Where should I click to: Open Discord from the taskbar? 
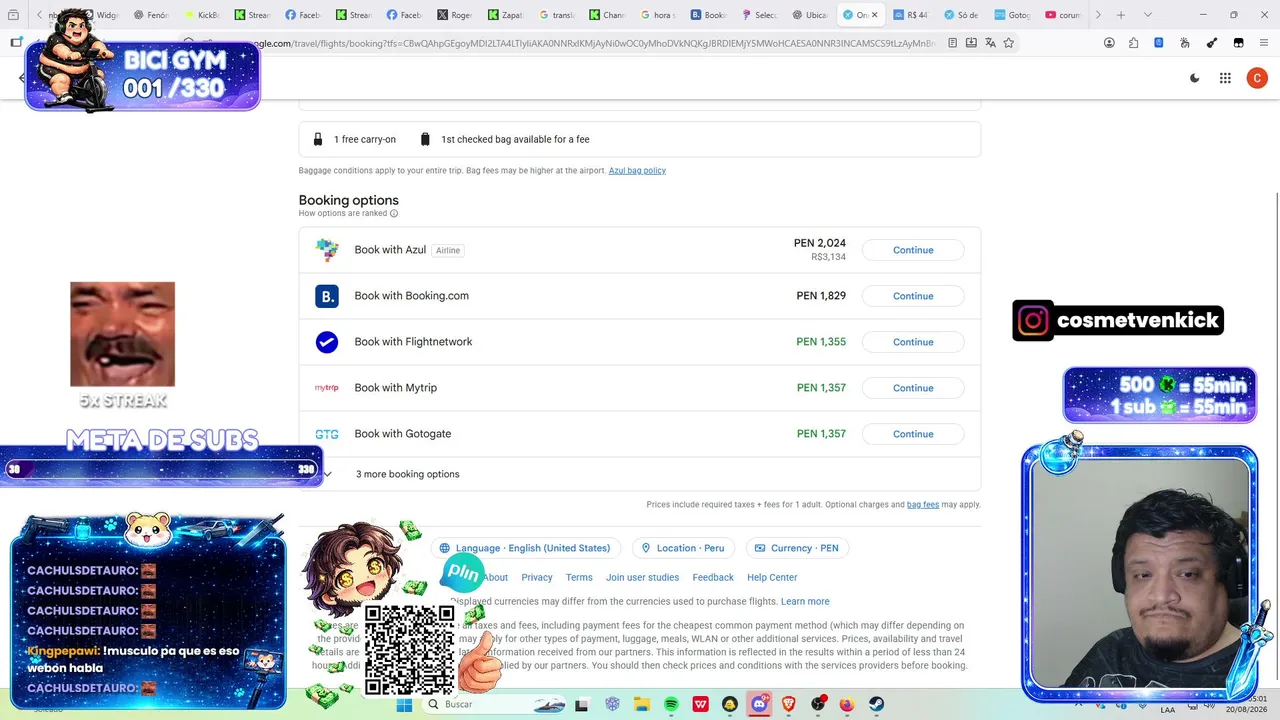[x=759, y=704]
